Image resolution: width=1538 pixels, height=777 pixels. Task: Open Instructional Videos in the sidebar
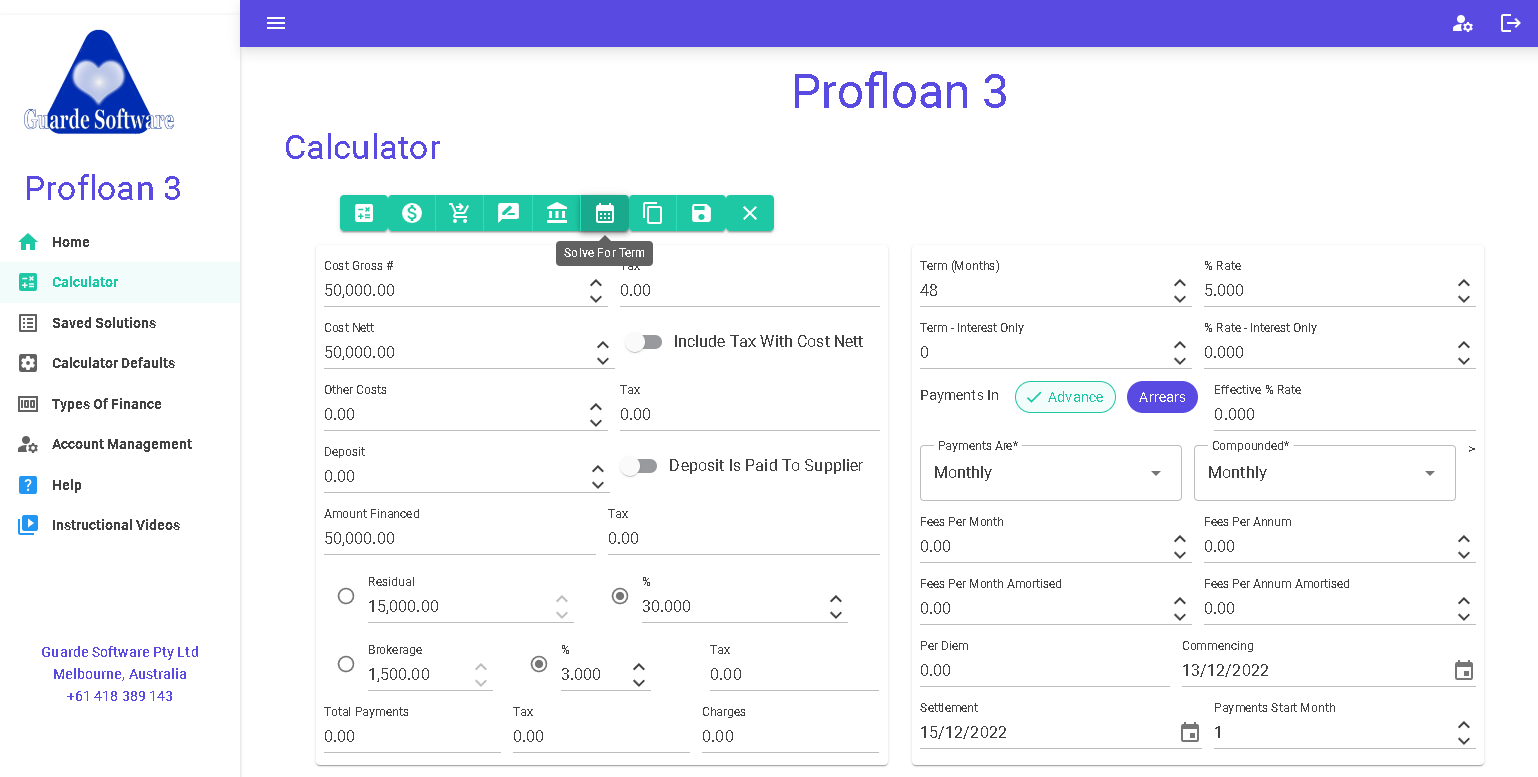click(x=120, y=525)
